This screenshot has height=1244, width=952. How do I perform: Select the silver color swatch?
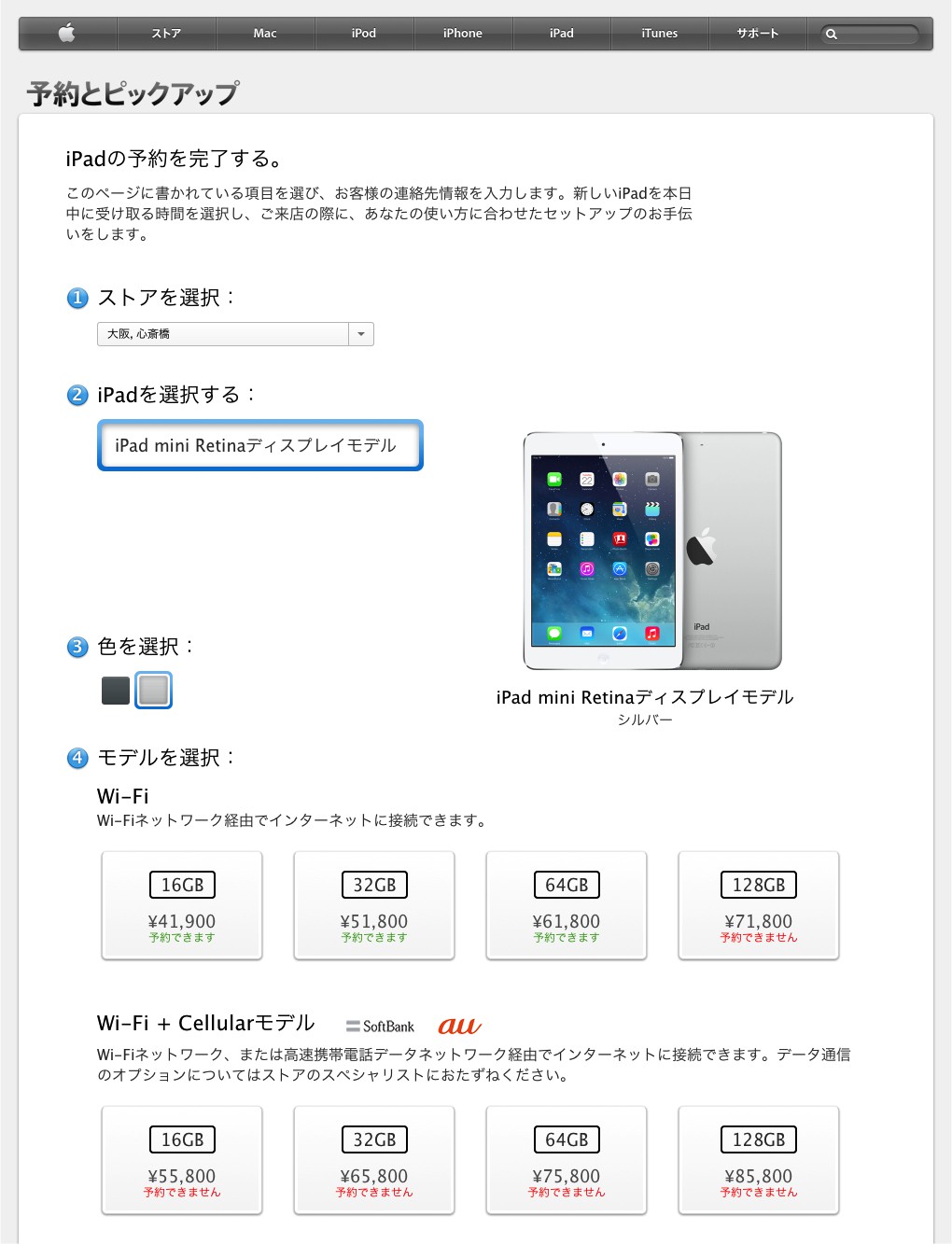153,691
